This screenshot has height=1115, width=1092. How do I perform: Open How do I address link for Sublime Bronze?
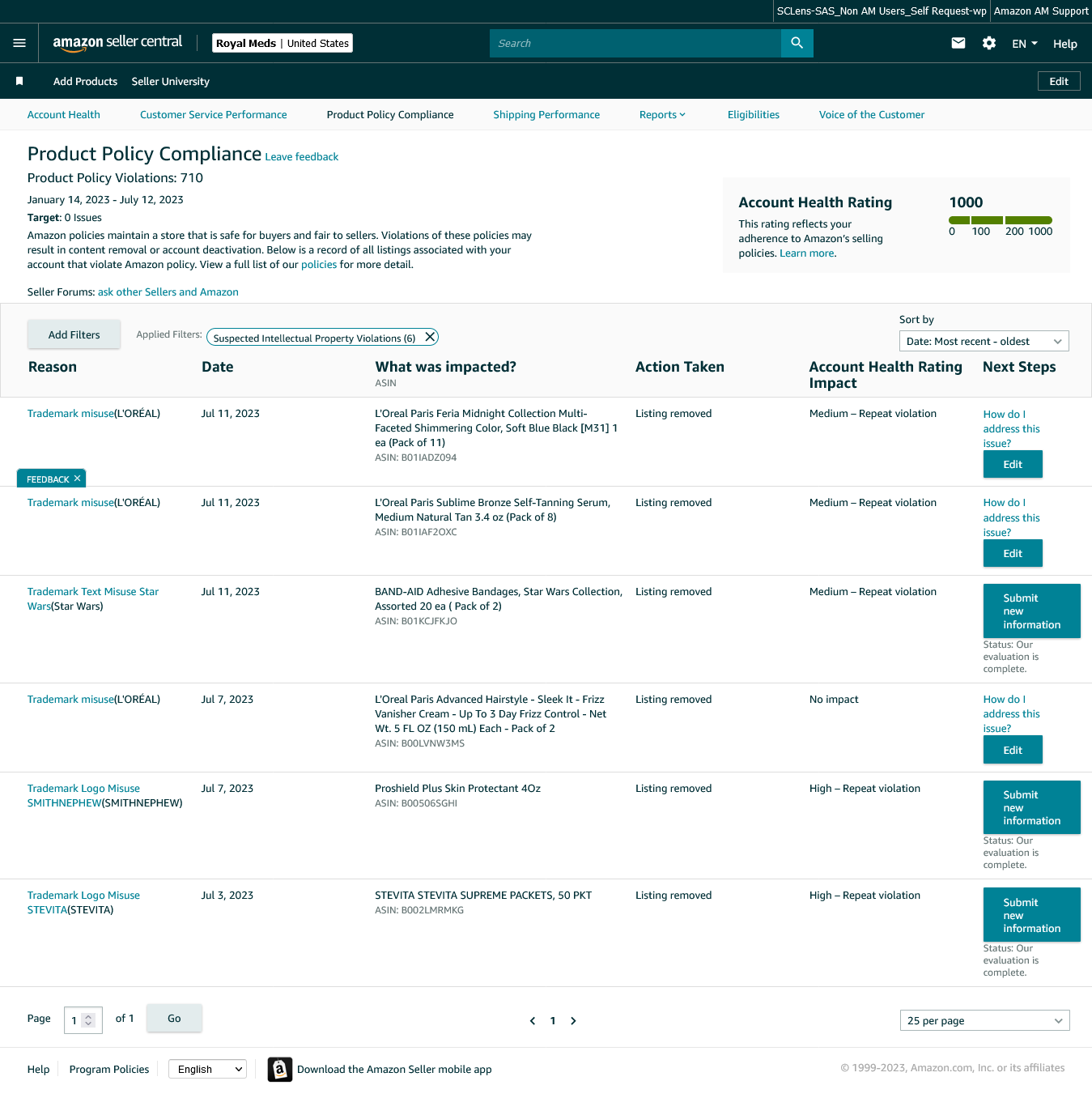(x=1012, y=518)
